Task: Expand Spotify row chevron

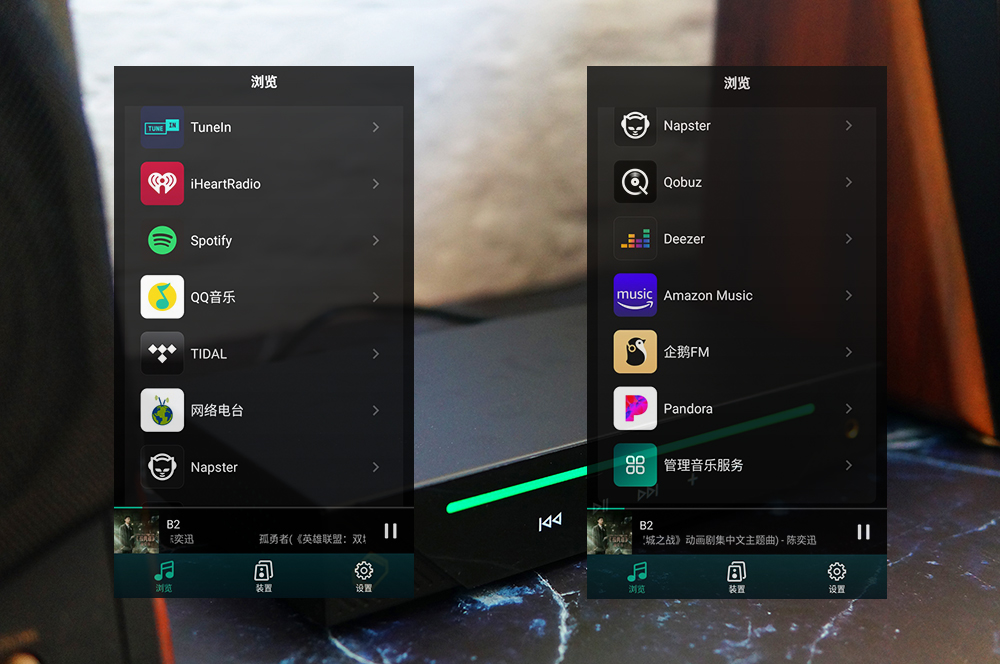Action: (376, 240)
